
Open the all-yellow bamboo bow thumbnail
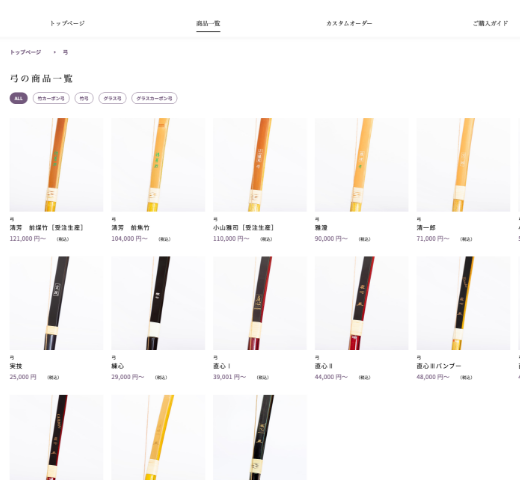click(158, 437)
